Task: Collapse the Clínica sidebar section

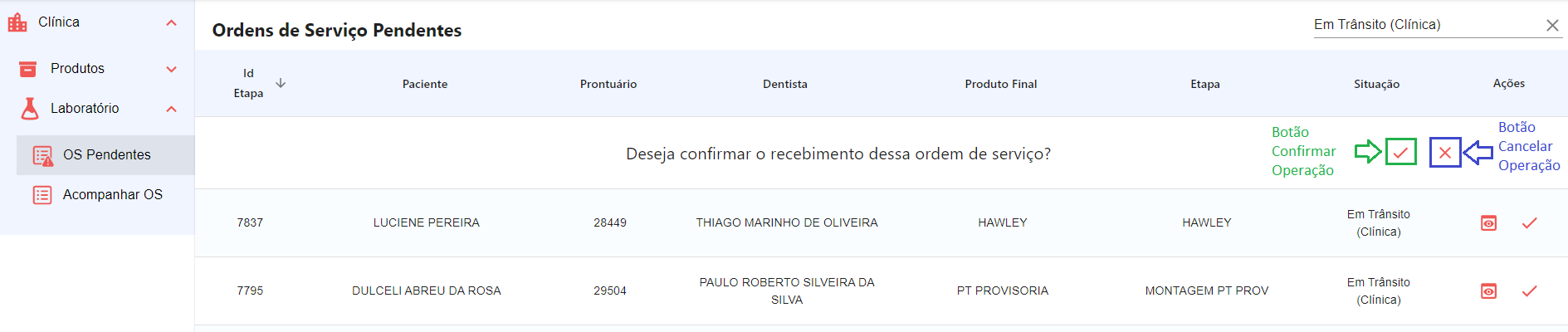Action: (x=172, y=23)
